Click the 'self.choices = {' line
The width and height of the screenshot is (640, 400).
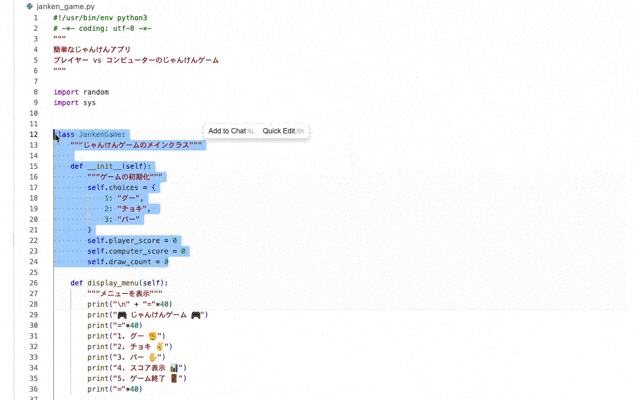121,187
